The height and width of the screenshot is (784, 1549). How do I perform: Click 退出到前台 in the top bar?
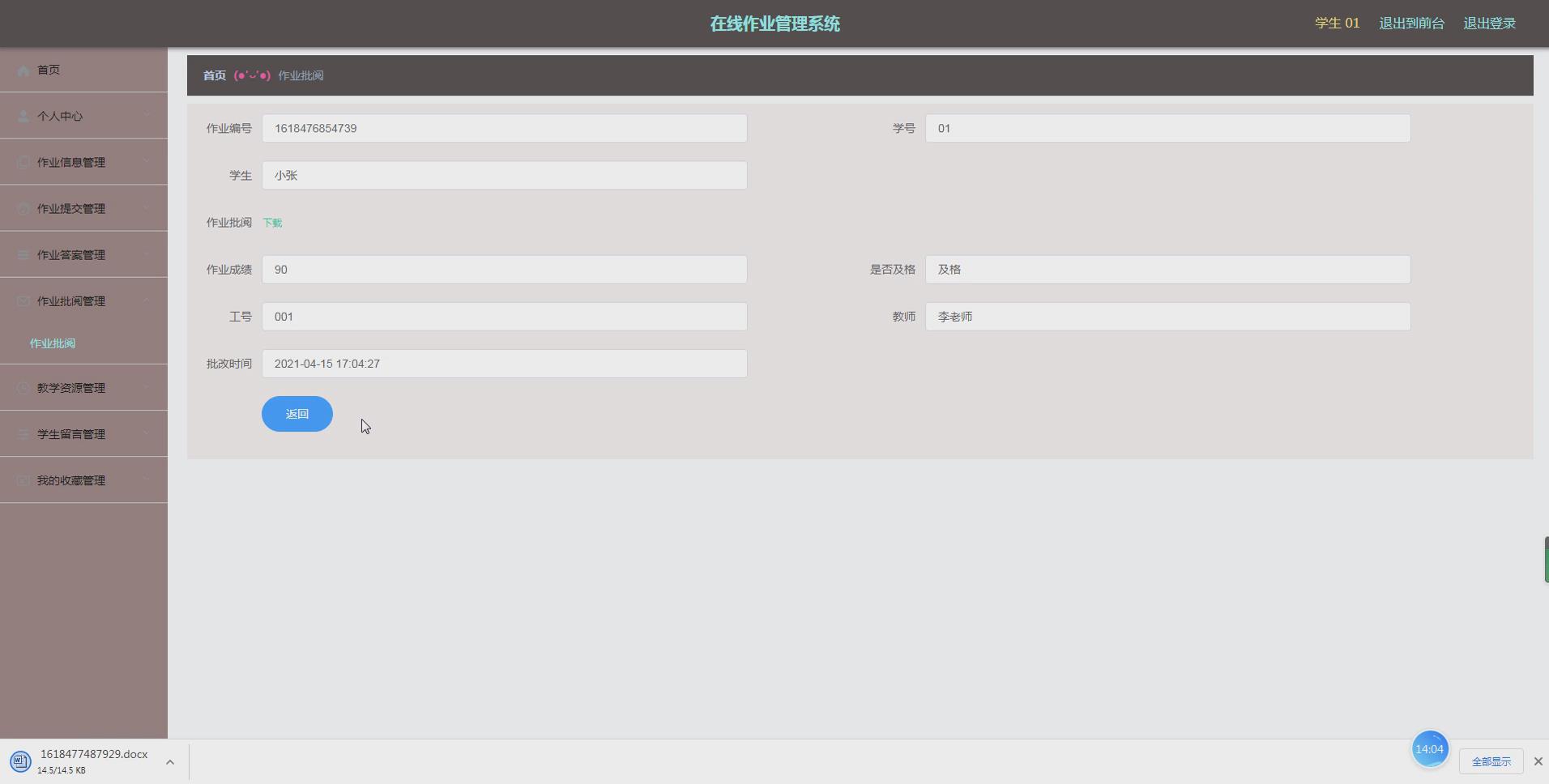[x=1410, y=23]
